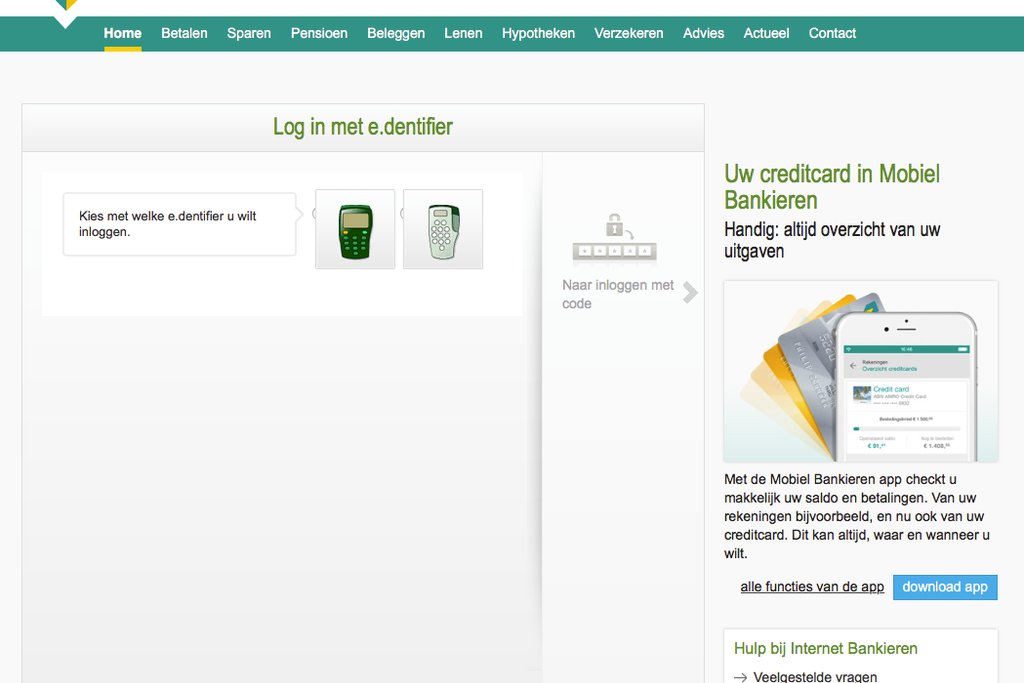Navigate to Pensioen
The image size is (1024, 683).
[319, 33]
